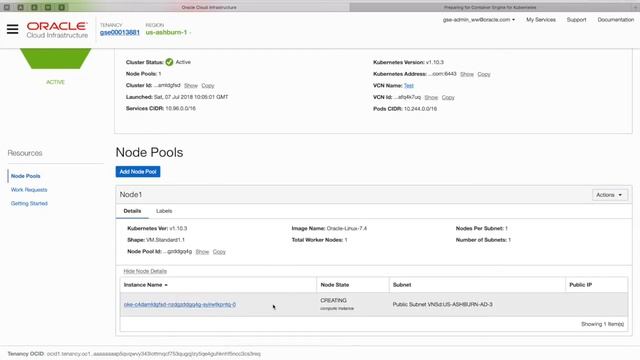640x360 pixels.
Task: Click the Image Name Oracle-Linux-7.4 value
Action: pos(347,229)
